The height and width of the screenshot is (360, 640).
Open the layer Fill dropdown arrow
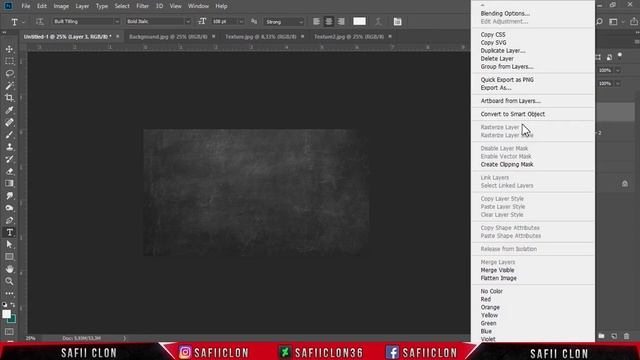point(618,83)
